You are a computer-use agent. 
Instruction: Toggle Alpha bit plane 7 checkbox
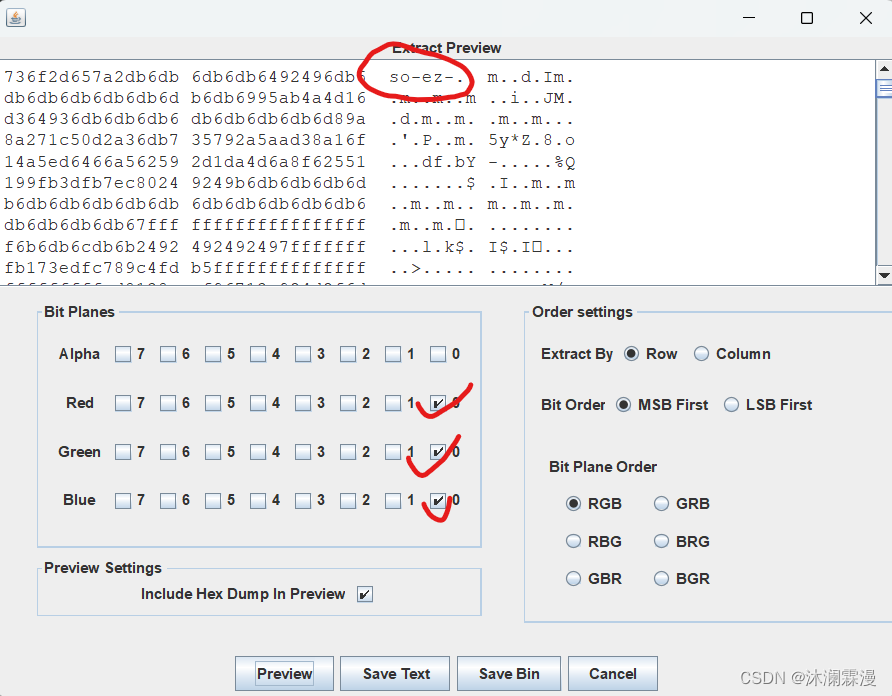123,355
